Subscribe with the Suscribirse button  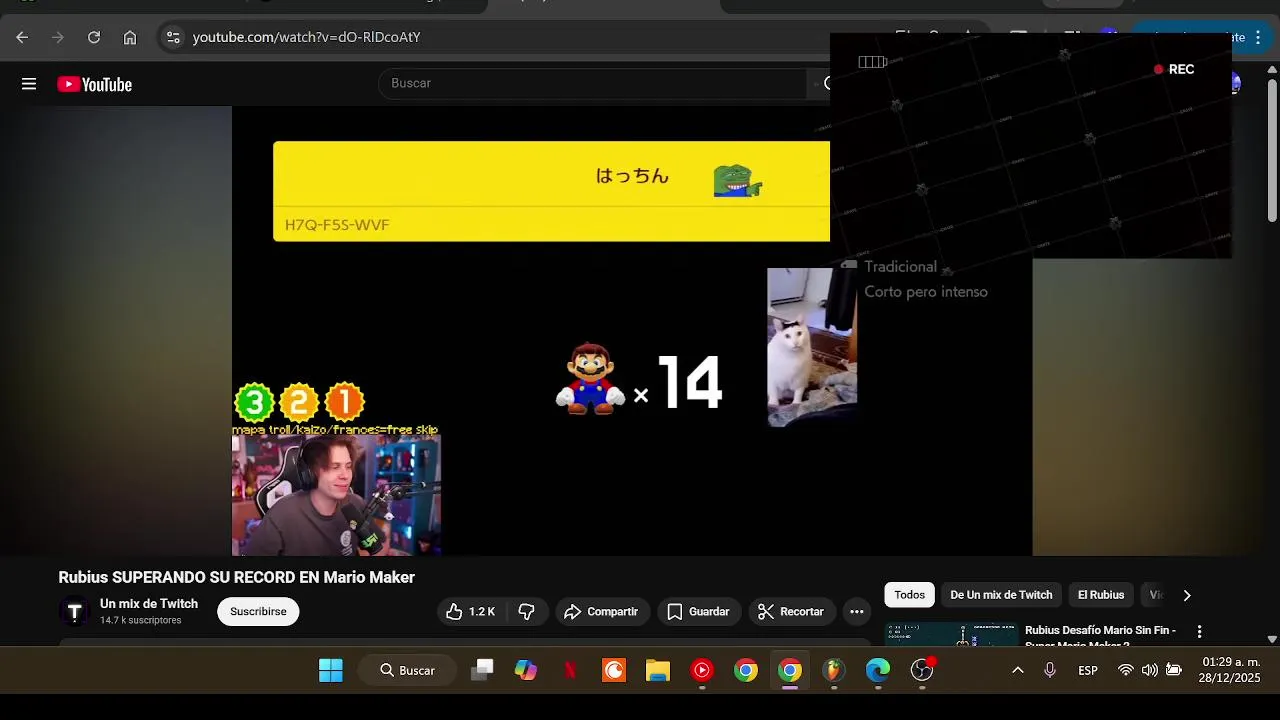tap(258, 611)
